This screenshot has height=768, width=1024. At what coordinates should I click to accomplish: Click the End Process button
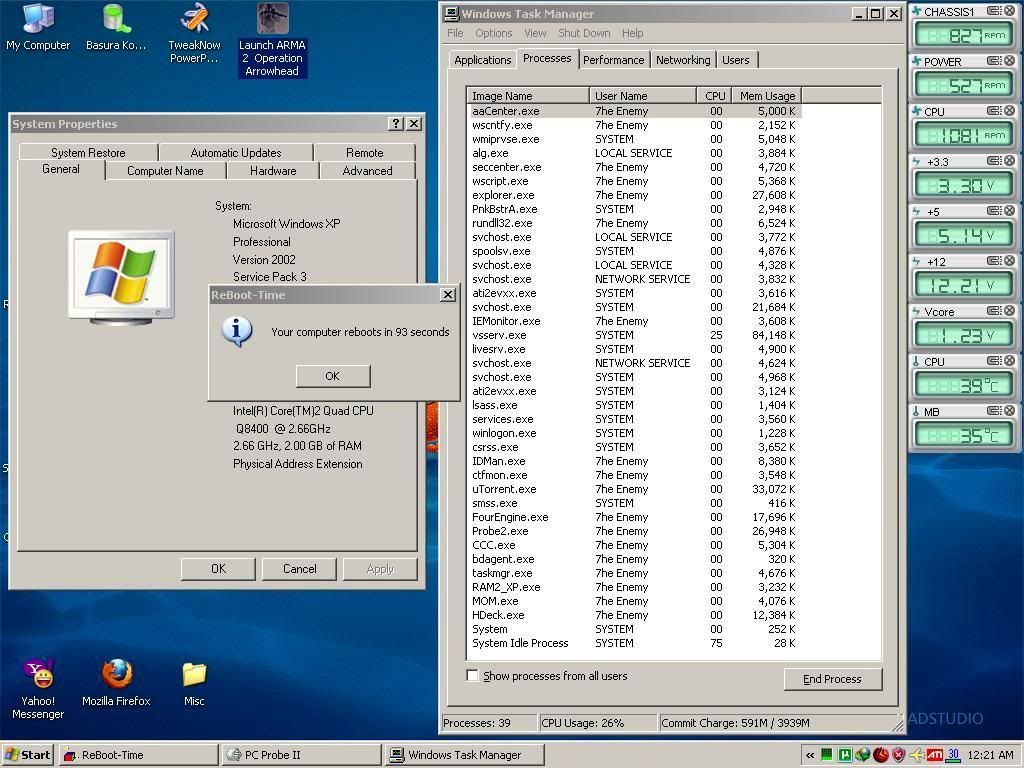click(831, 679)
